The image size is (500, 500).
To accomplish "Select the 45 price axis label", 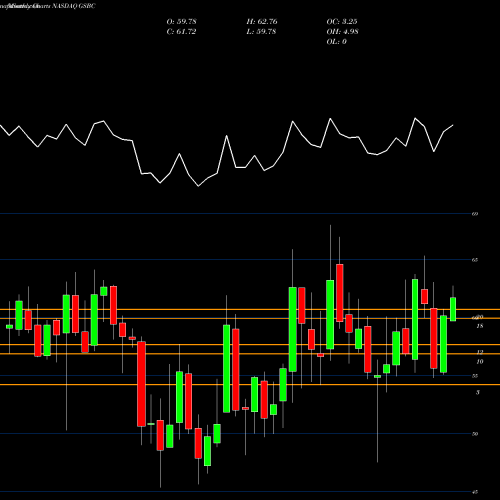I will click(x=475, y=492).
